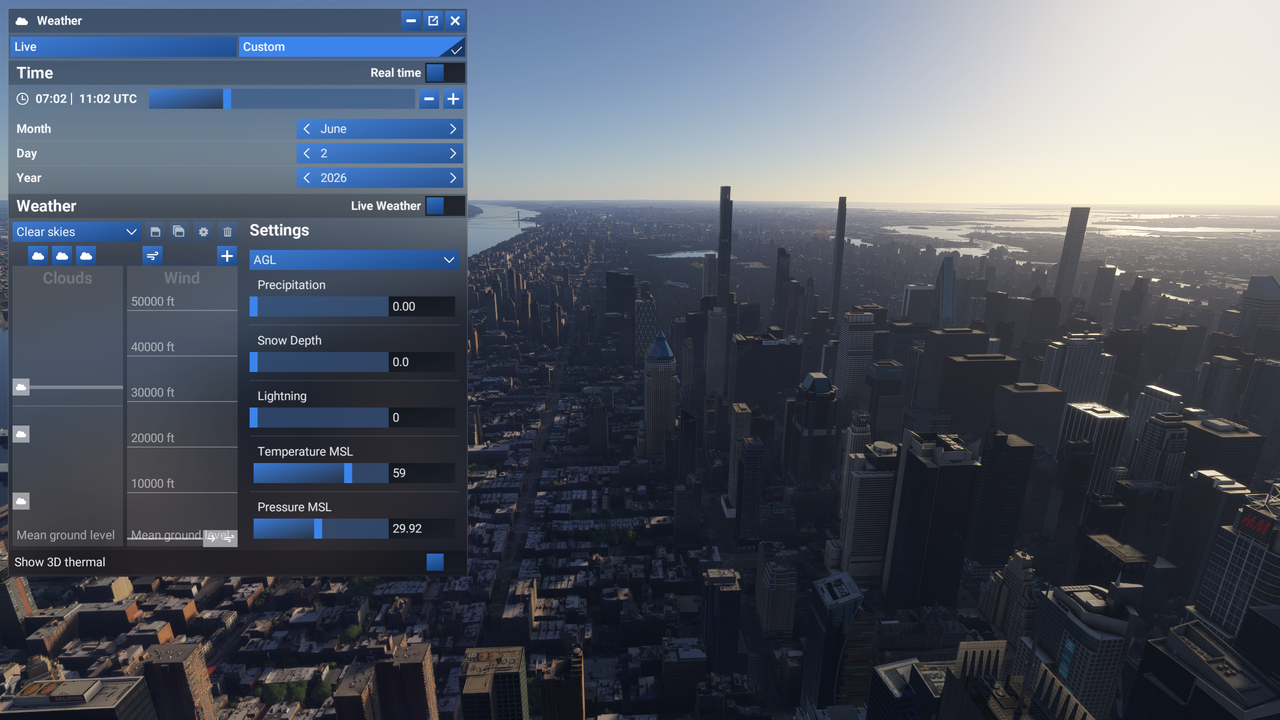Viewport: 1280px width, 720px height.
Task: Click the Clouds column header
Action: 67,278
